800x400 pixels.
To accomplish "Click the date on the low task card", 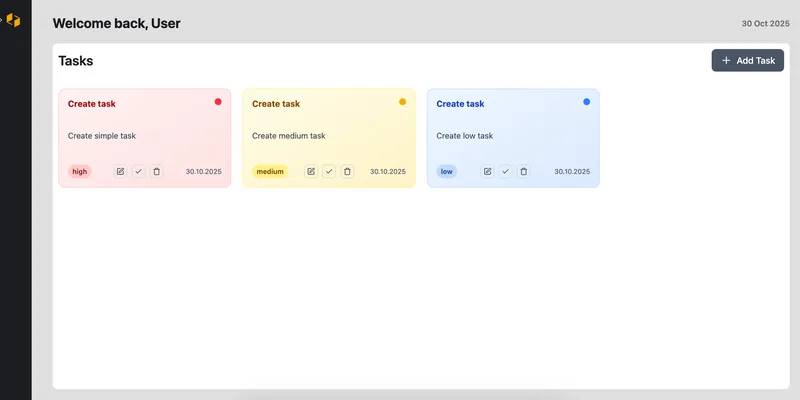I will click(572, 171).
